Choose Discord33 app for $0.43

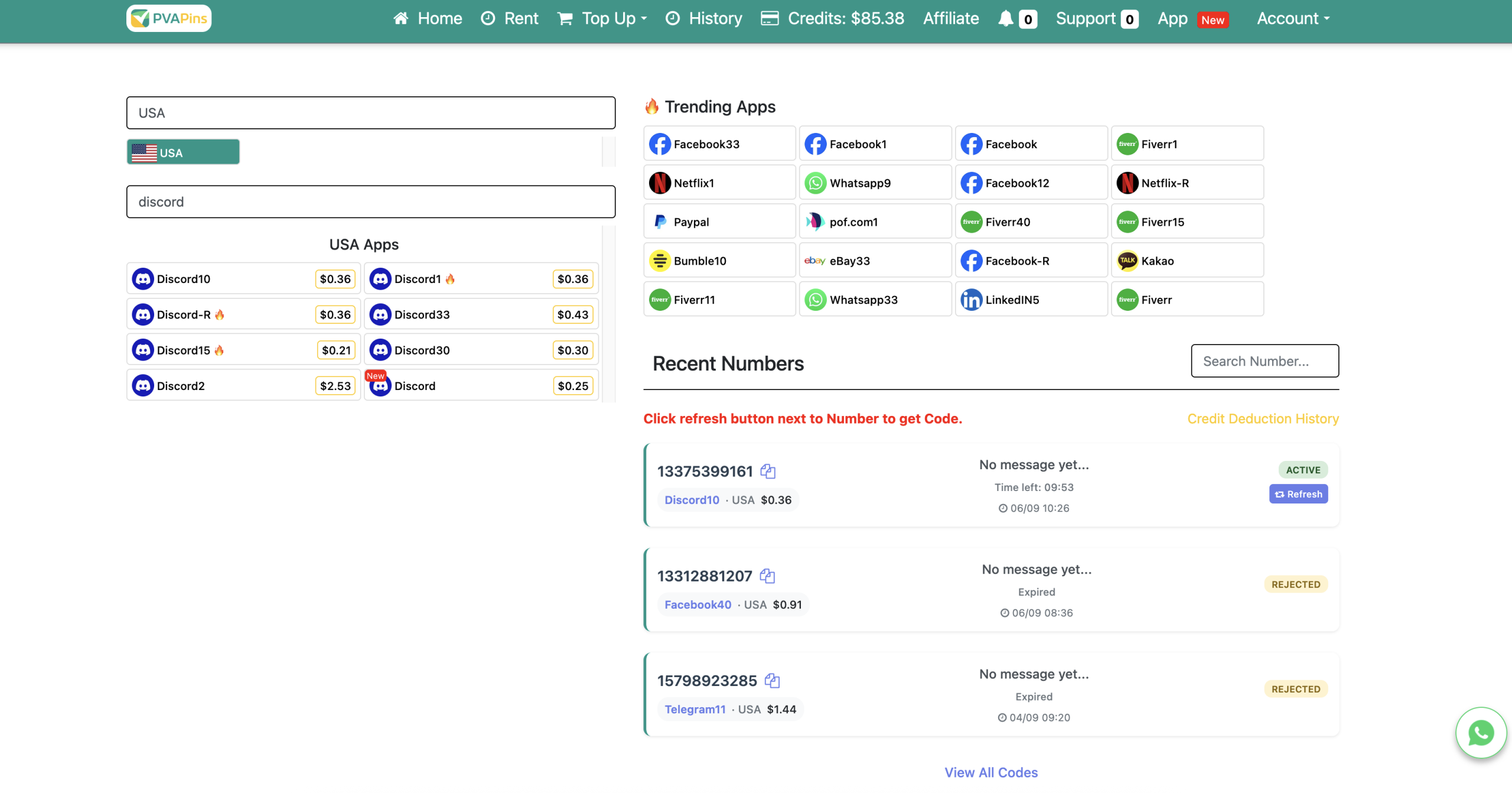pos(481,314)
